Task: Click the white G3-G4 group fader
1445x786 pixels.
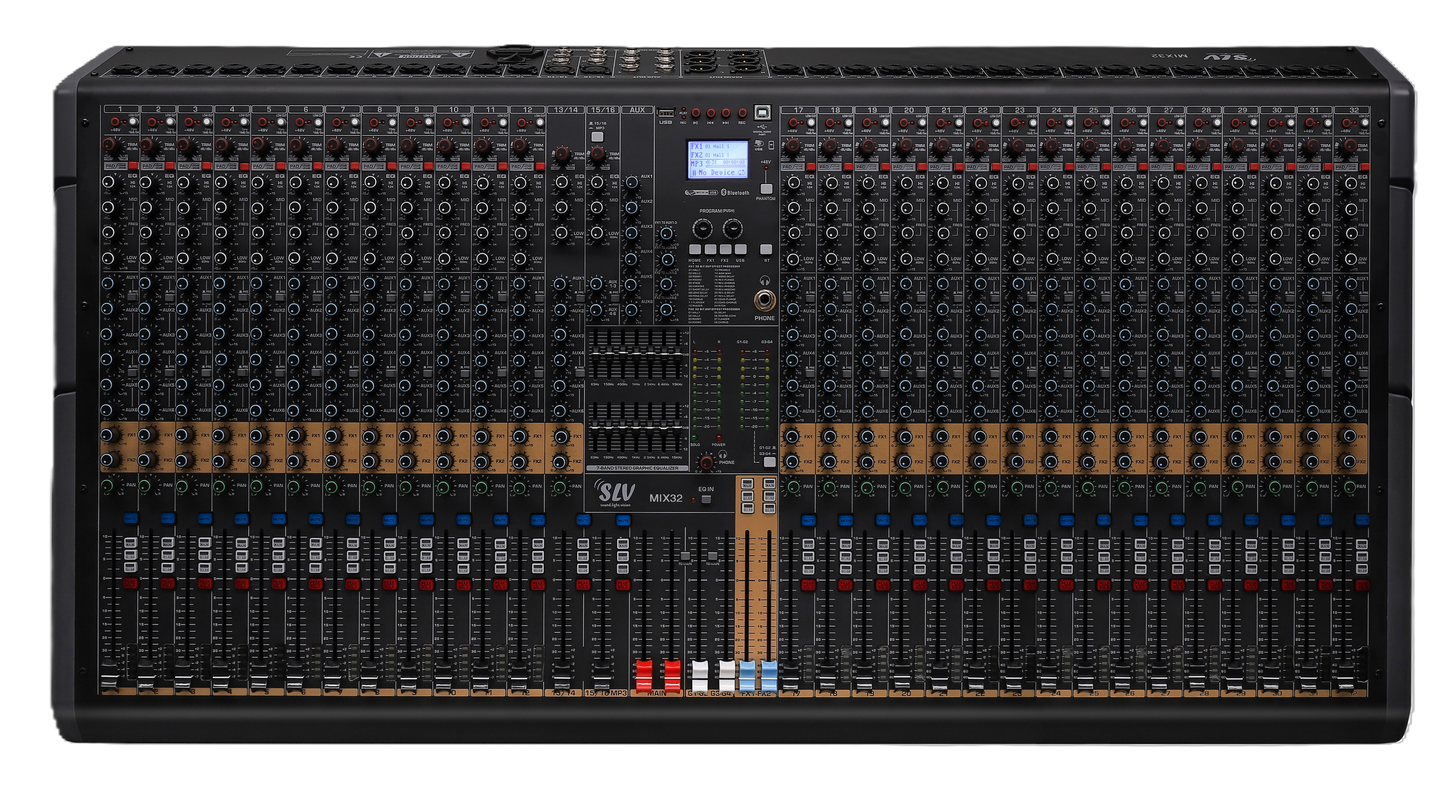Action: [727, 675]
